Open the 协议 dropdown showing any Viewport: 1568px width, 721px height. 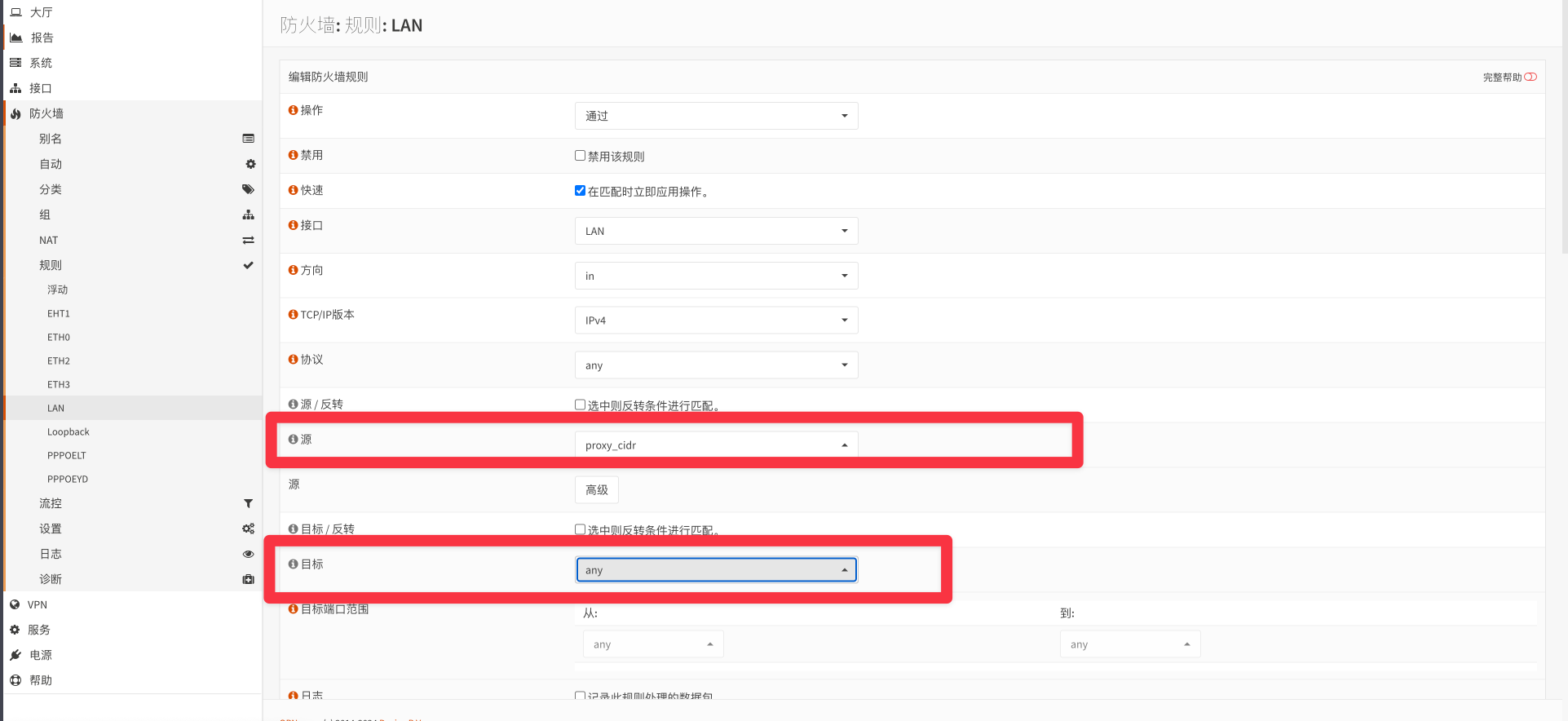click(x=716, y=365)
